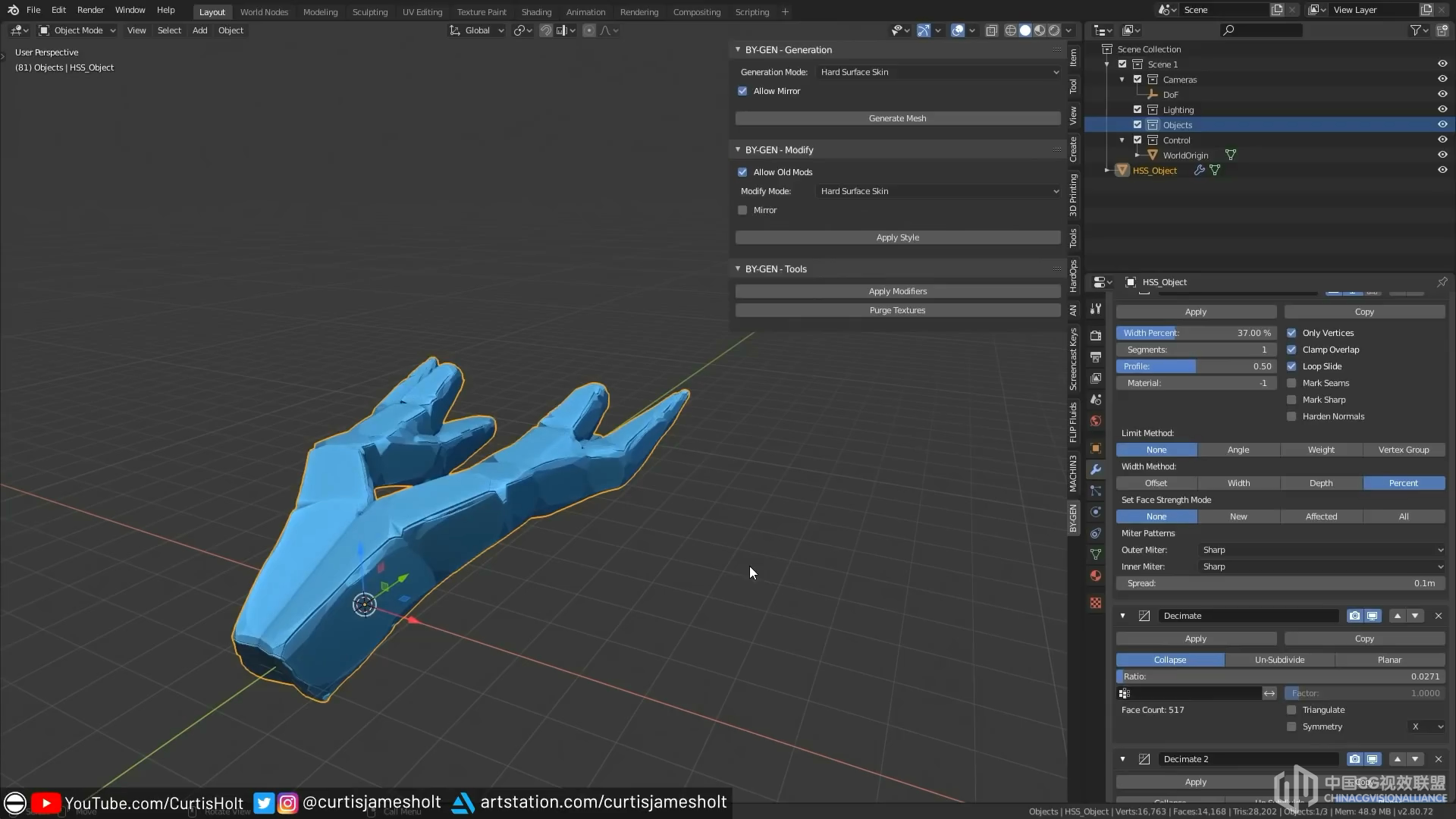The height and width of the screenshot is (819, 1456).
Task: Toggle snapping magnet icon
Action: [545, 30]
